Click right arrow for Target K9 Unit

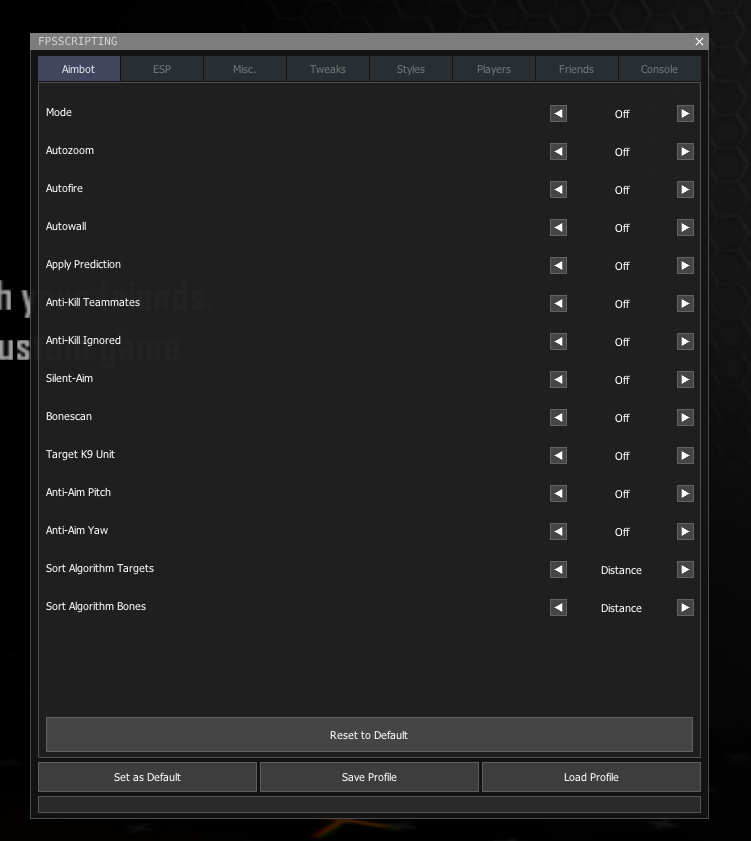685,455
